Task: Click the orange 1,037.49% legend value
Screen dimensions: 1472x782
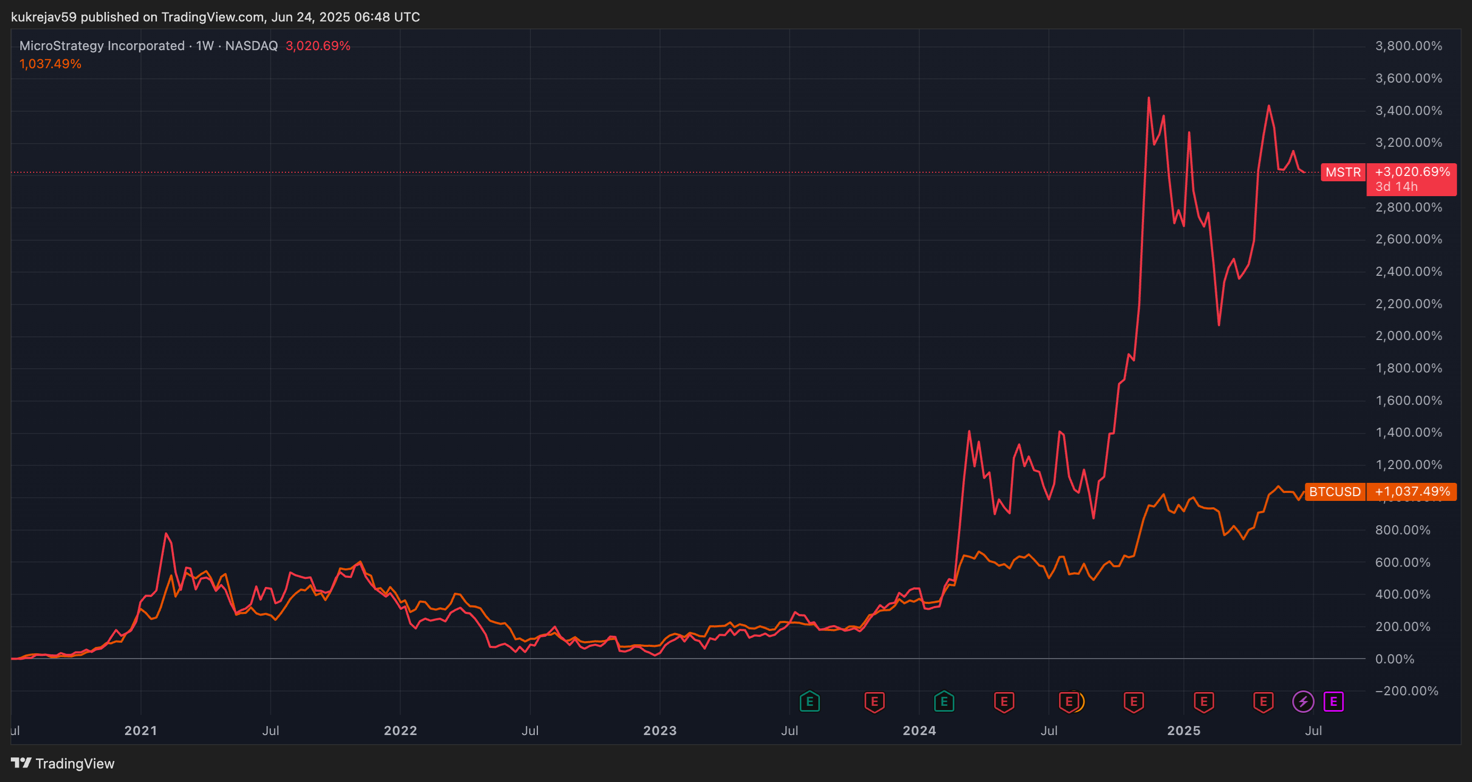Action: [50, 64]
